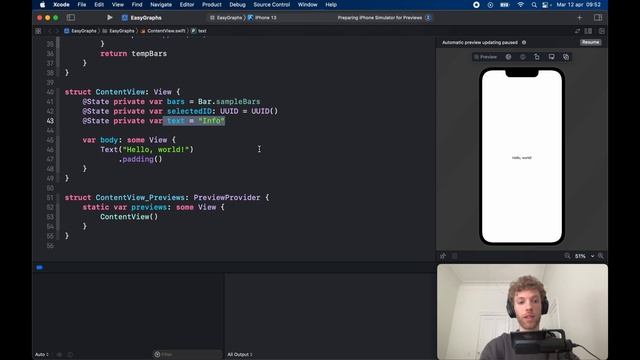Open the Help menu
The image size is (640, 360).
pos(331,5)
